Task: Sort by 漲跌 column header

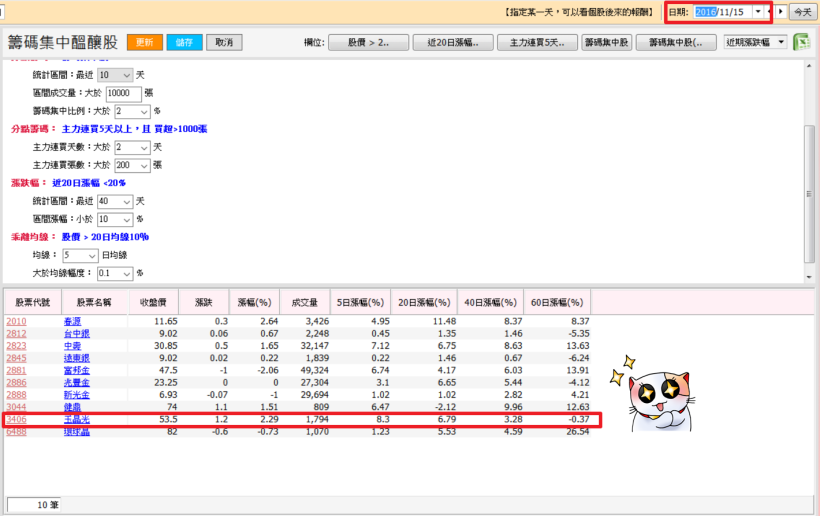Action: click(203, 302)
